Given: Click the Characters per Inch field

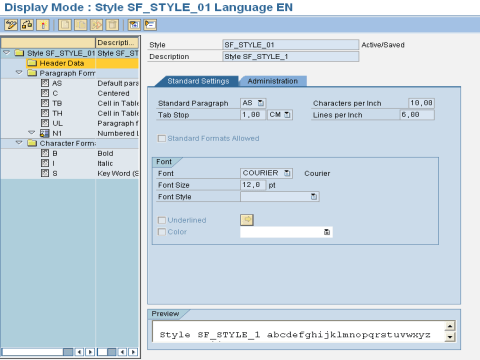Looking at the screenshot, I should point(421,103).
